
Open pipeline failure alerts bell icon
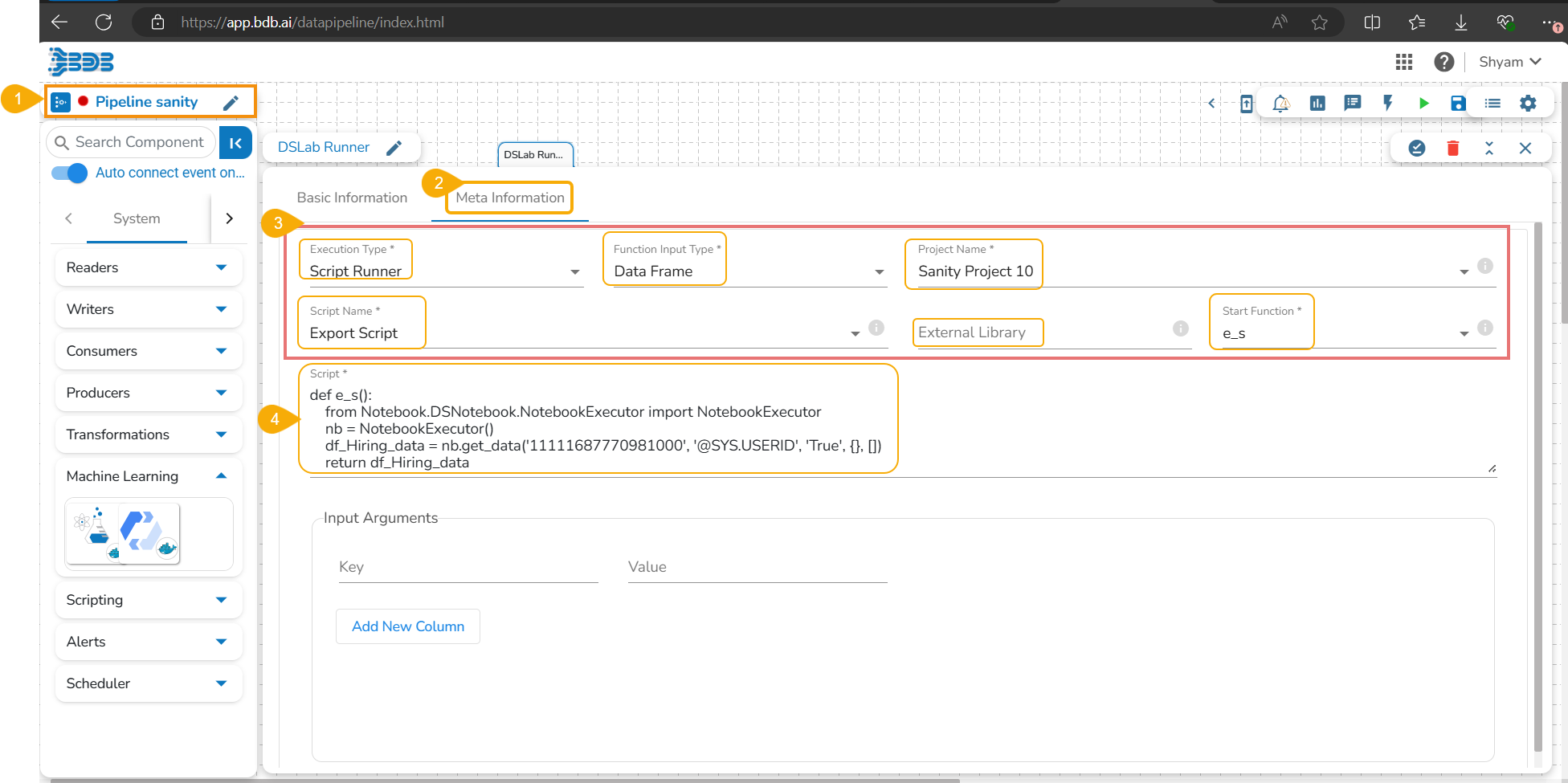pos(1281,103)
